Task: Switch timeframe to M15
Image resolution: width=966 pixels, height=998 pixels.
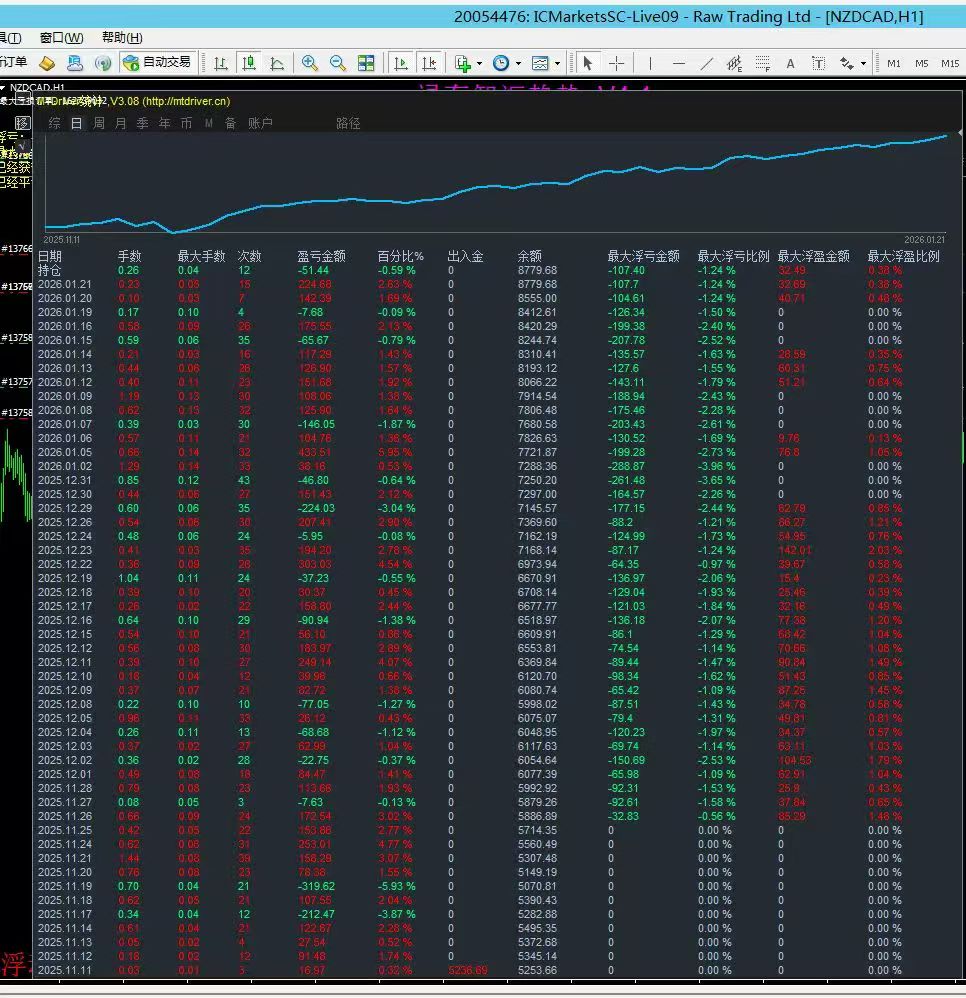Action: (950, 64)
